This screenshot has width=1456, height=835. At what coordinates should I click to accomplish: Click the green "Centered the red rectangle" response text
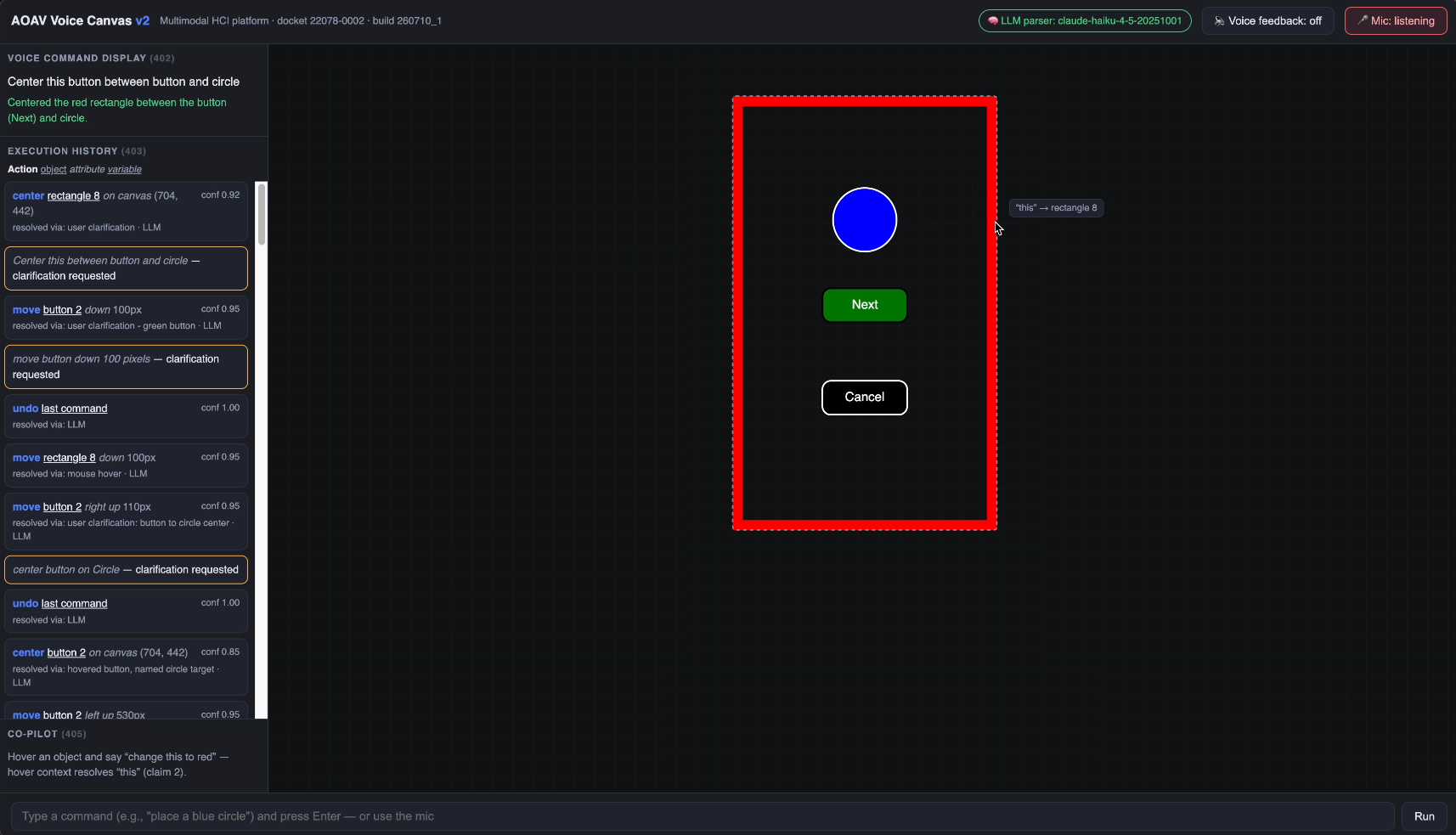click(x=117, y=110)
